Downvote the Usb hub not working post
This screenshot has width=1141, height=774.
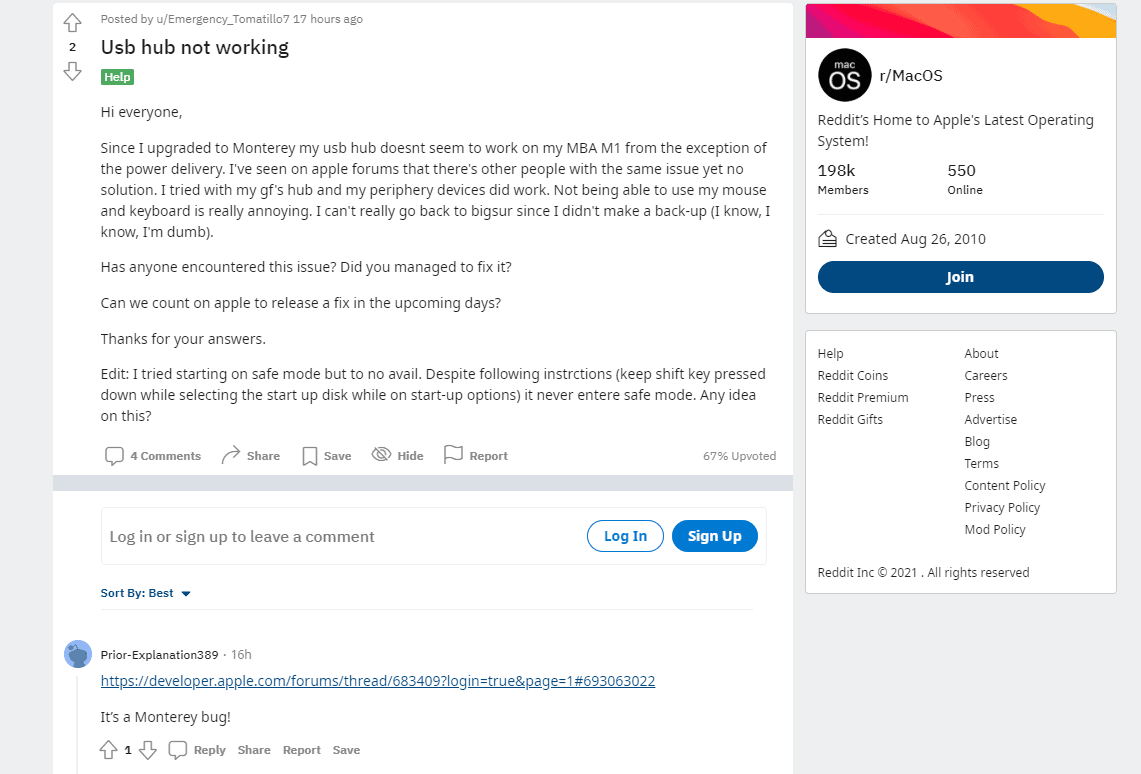point(72,71)
